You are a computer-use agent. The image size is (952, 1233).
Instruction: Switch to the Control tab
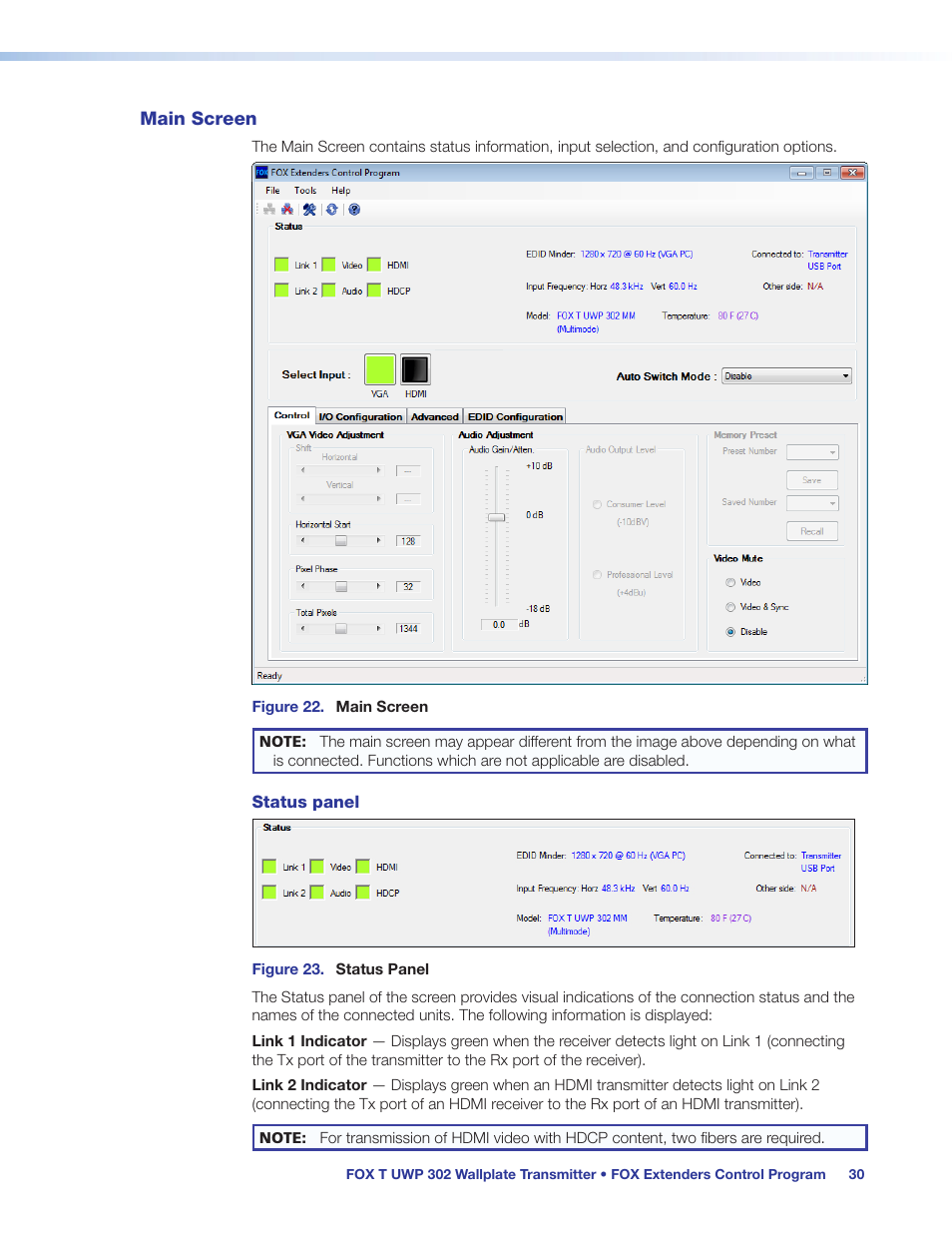click(292, 415)
